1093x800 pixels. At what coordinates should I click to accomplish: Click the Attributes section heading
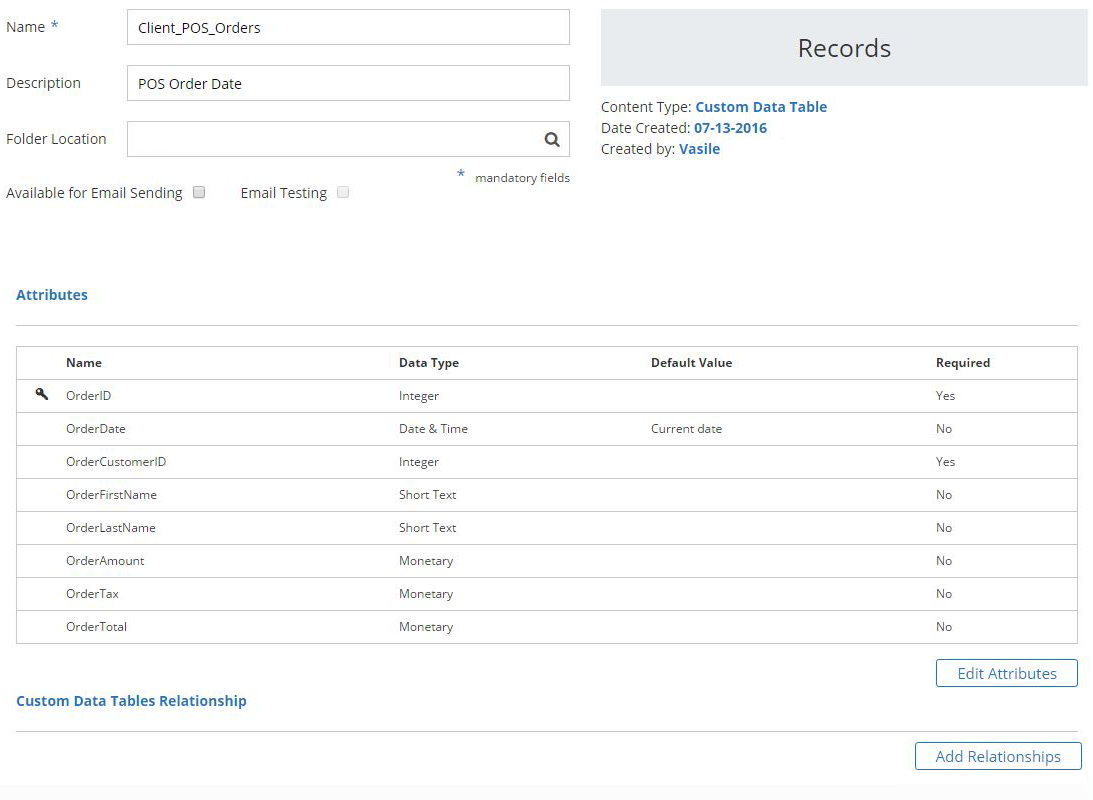(x=52, y=295)
